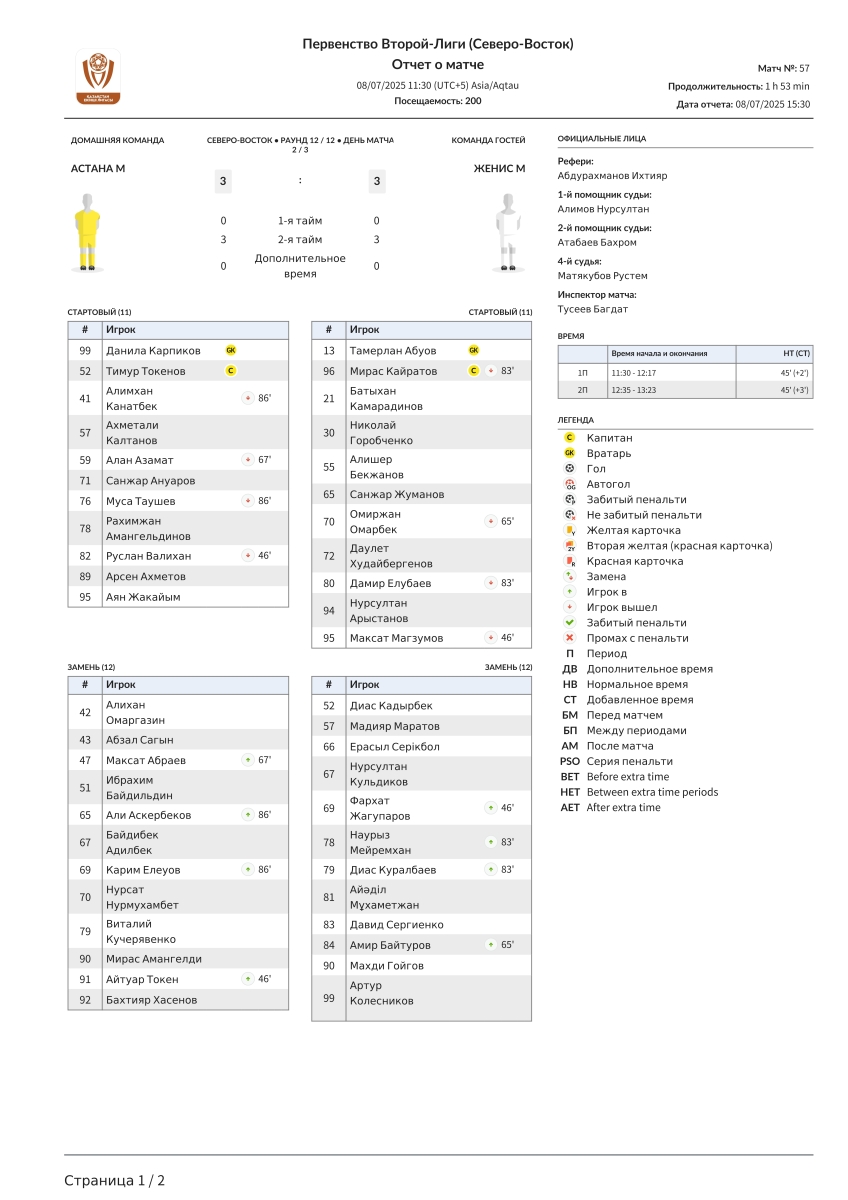The height and width of the screenshot is (1200, 848).
Task: Click the yellow card icon in legend
Action: coord(569,530)
